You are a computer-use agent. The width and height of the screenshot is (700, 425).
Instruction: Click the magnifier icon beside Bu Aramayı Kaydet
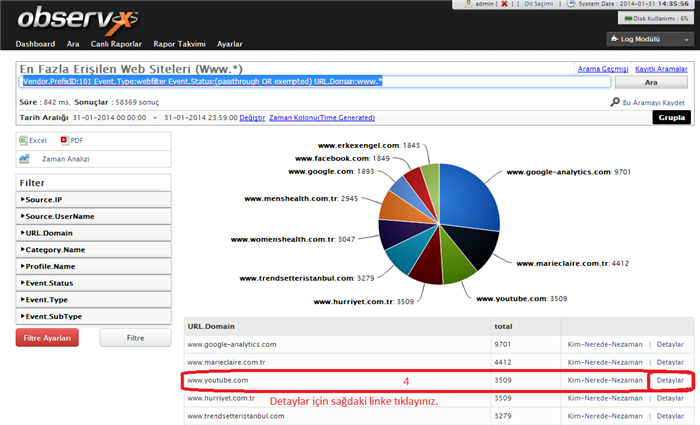point(615,102)
